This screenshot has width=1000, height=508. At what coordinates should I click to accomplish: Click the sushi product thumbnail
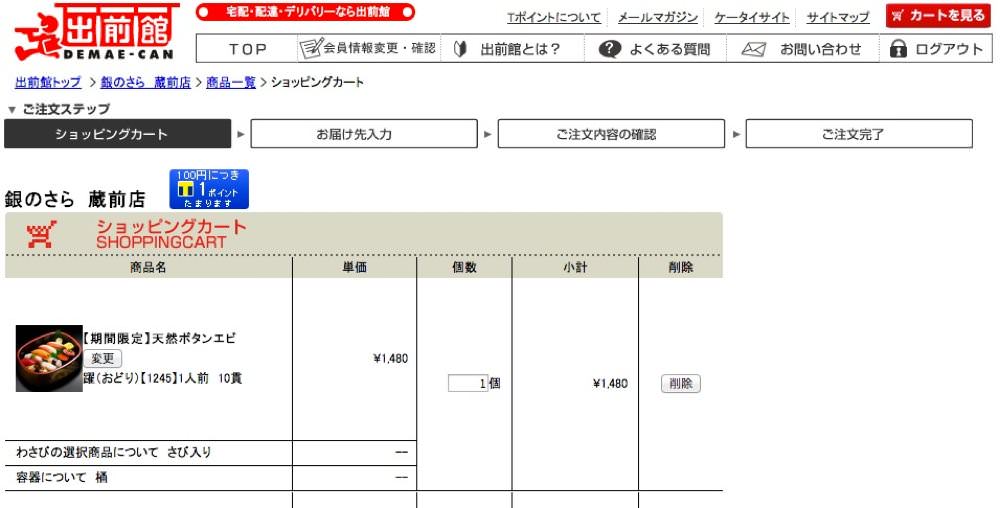click(49, 358)
